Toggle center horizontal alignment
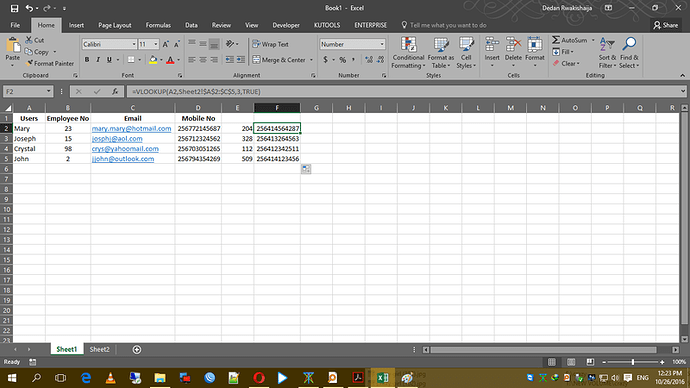The width and height of the screenshot is (690, 388). [203, 60]
